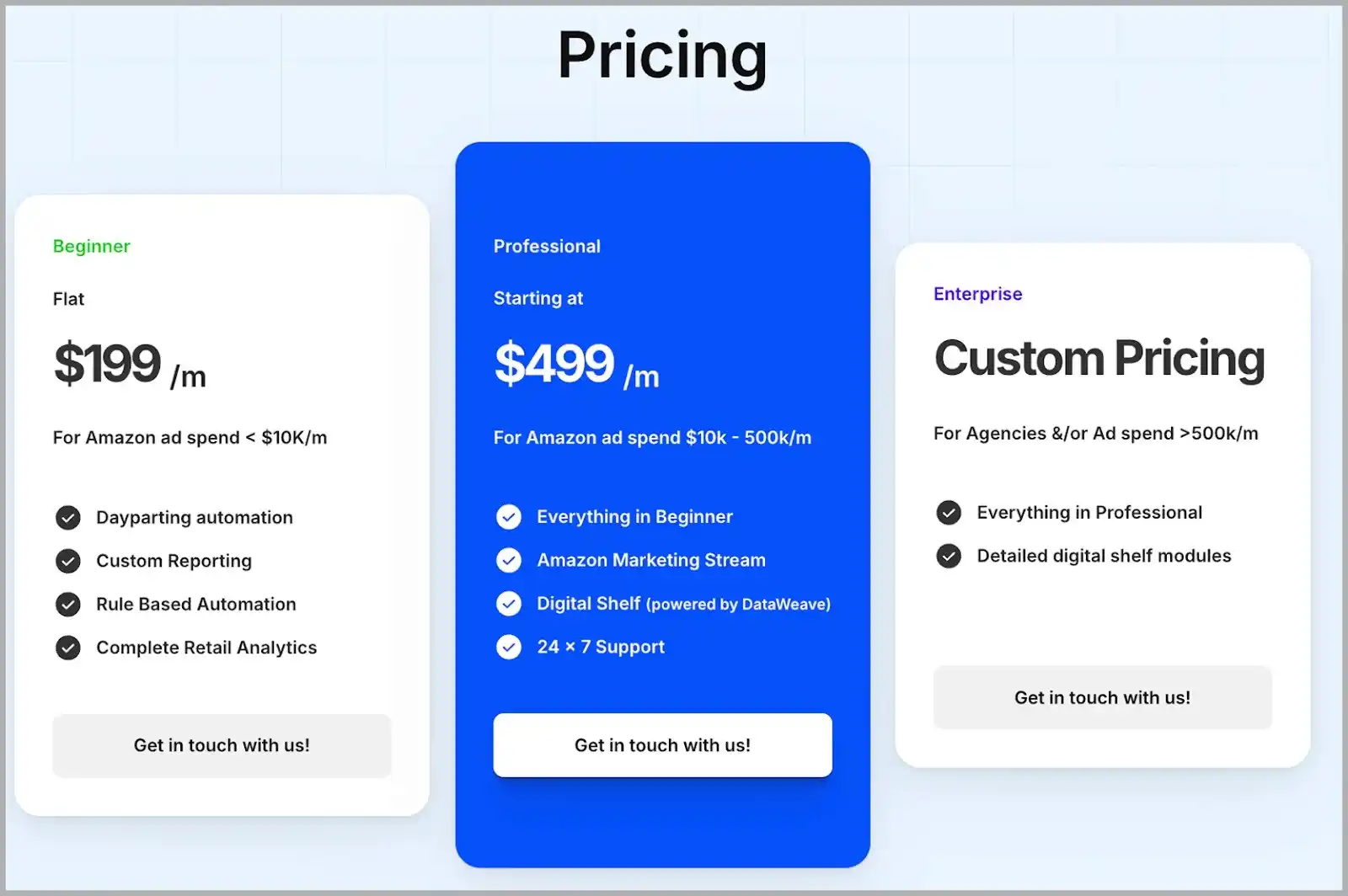Select the Amazon Marketing Stream check icon
The image size is (1348, 896).
tap(509, 560)
